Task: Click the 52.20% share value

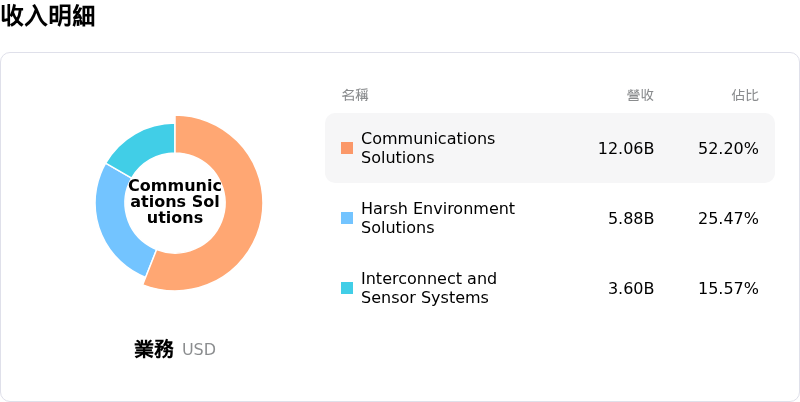Action: point(729,148)
